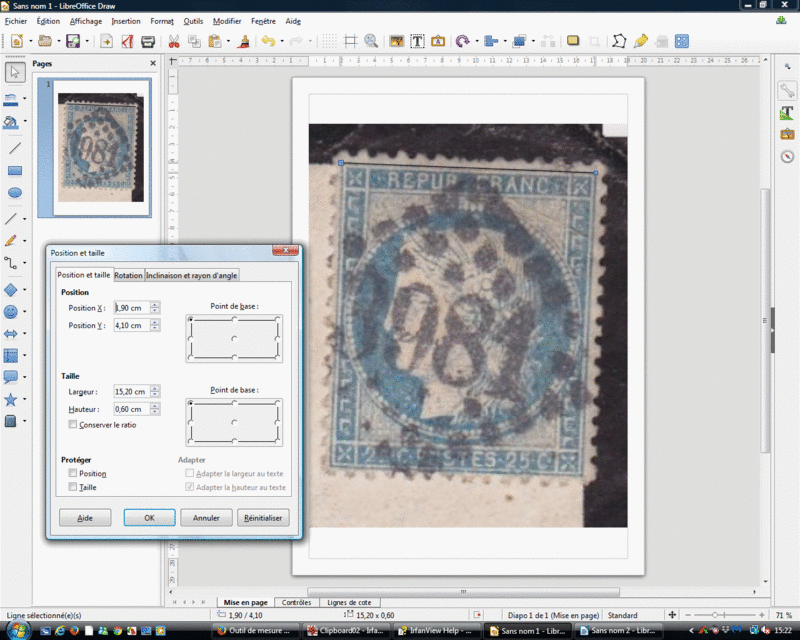Choose the Rectangle drawing tool
Screen dimensions: 800x640
[x=15, y=170]
